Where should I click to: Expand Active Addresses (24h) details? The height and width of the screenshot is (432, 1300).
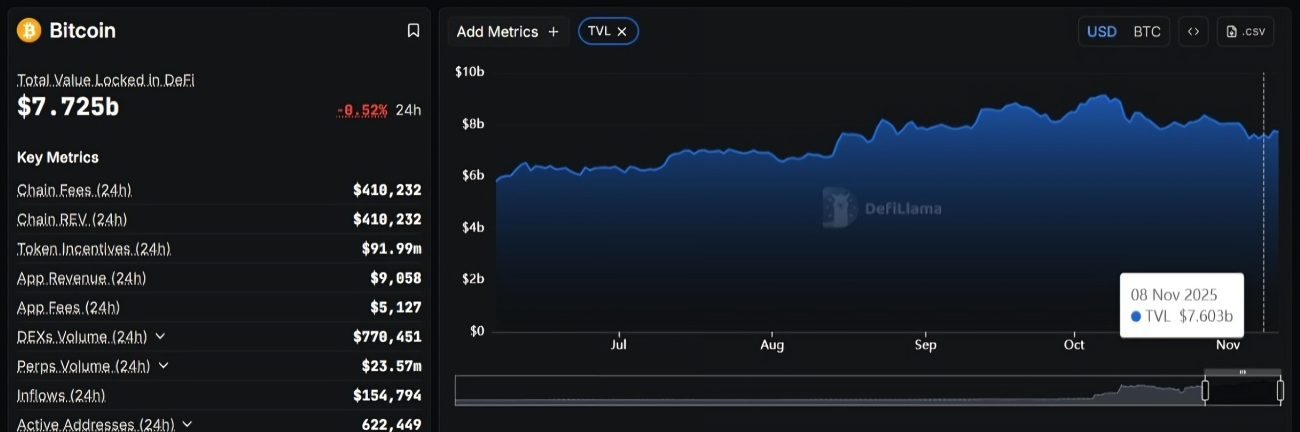coord(187,424)
